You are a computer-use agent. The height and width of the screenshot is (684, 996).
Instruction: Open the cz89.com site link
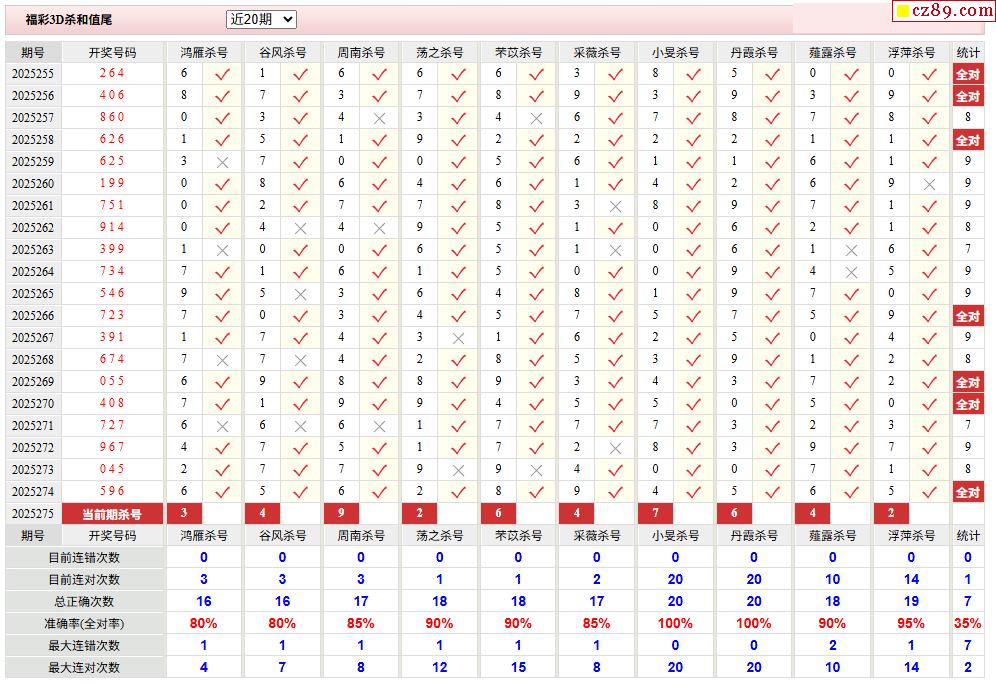(950, 11)
